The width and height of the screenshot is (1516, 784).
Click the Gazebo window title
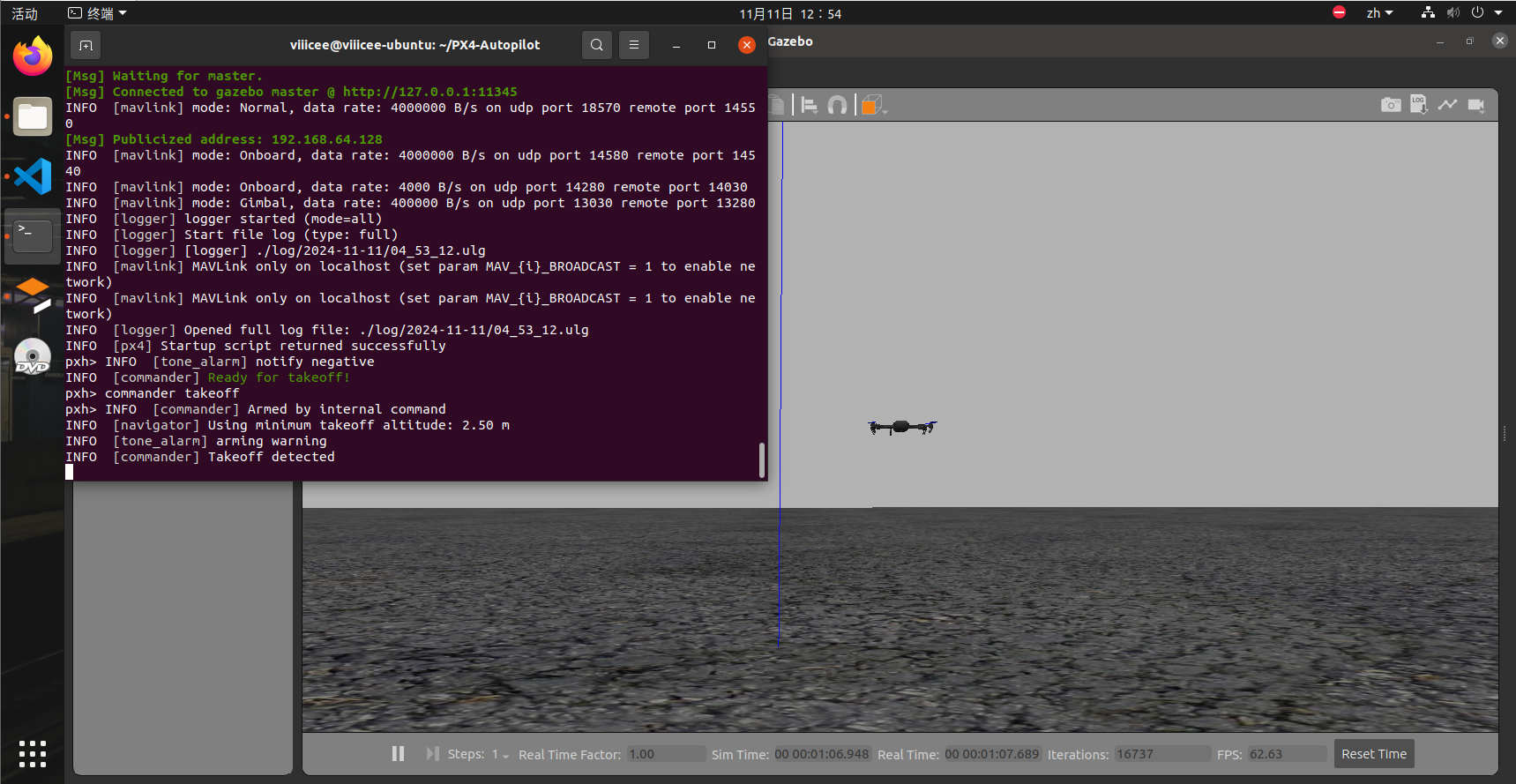pos(790,41)
